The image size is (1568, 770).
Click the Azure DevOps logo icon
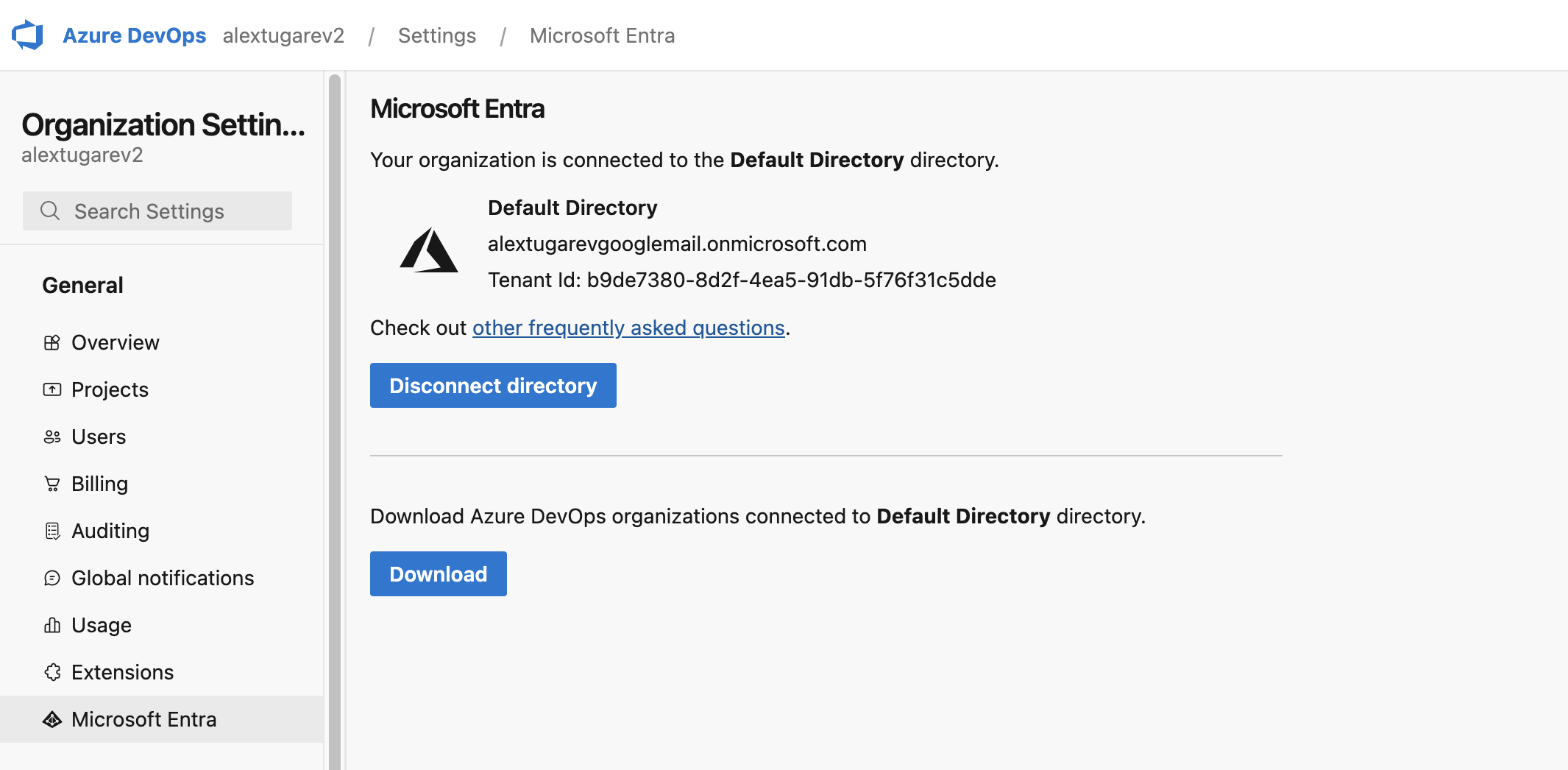[28, 35]
